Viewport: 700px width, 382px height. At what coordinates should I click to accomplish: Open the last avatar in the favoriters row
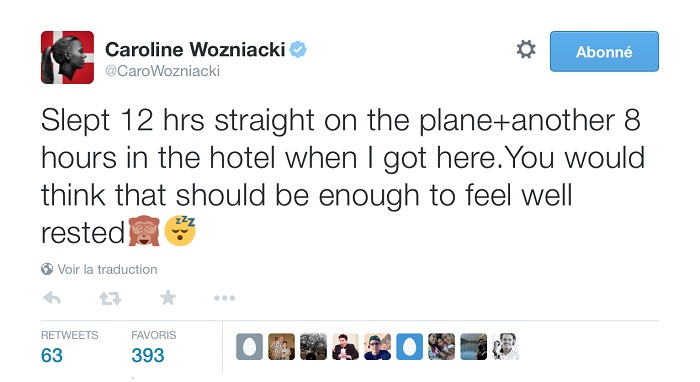[505, 347]
